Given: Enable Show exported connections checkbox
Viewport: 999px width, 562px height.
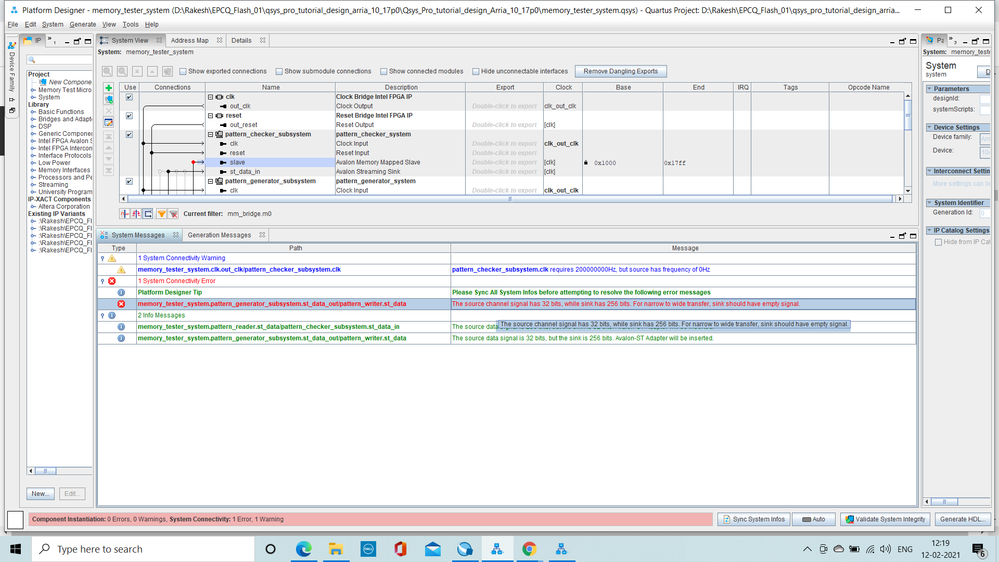Looking at the screenshot, I should point(183,71).
